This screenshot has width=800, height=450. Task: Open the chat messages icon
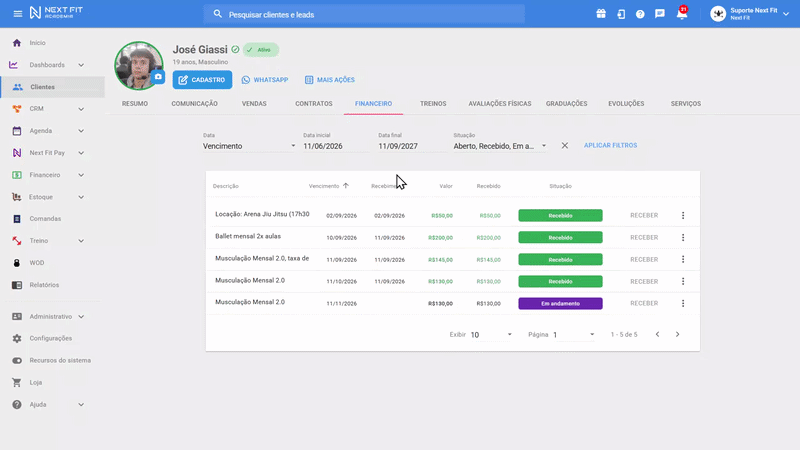tap(660, 14)
